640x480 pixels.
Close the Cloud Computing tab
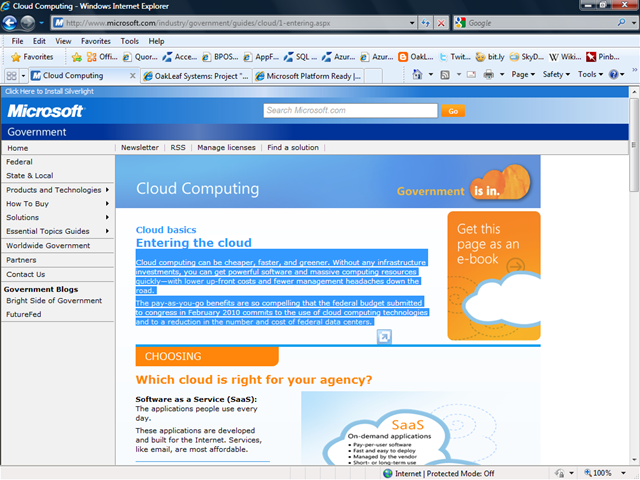tap(133, 76)
